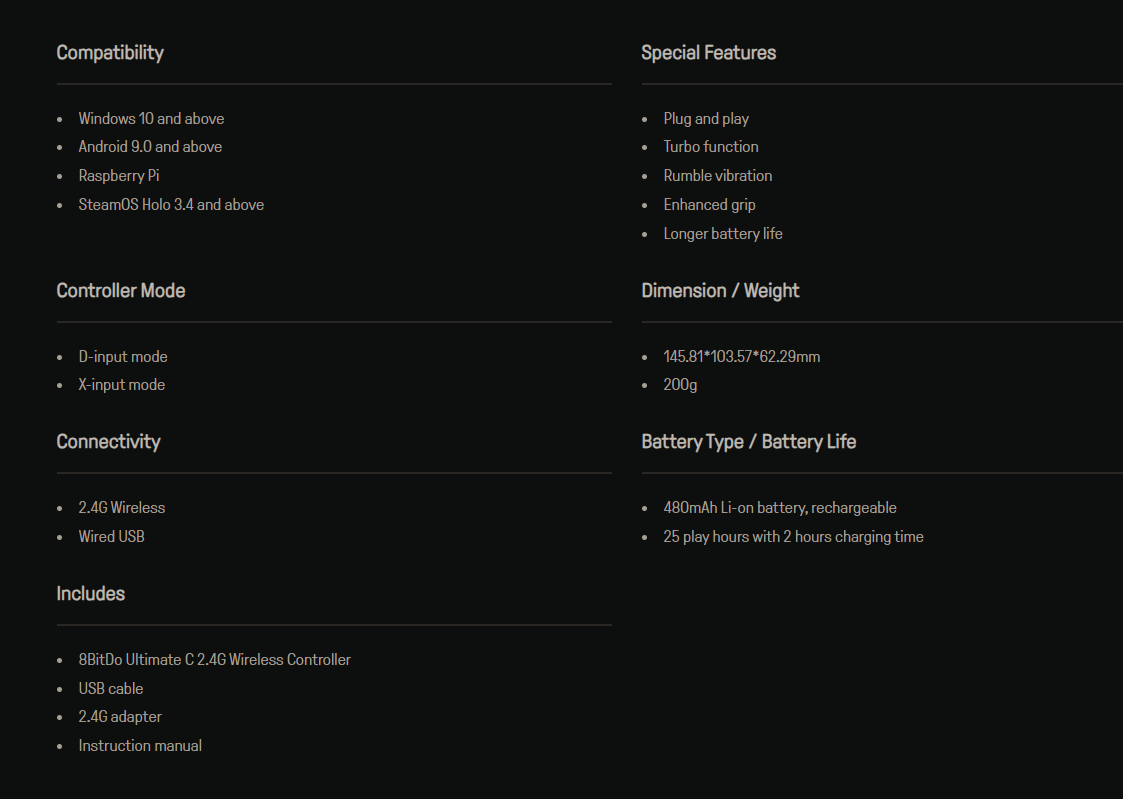
Task: Click the Battery Type / Battery Life heading
Action: 748,442
